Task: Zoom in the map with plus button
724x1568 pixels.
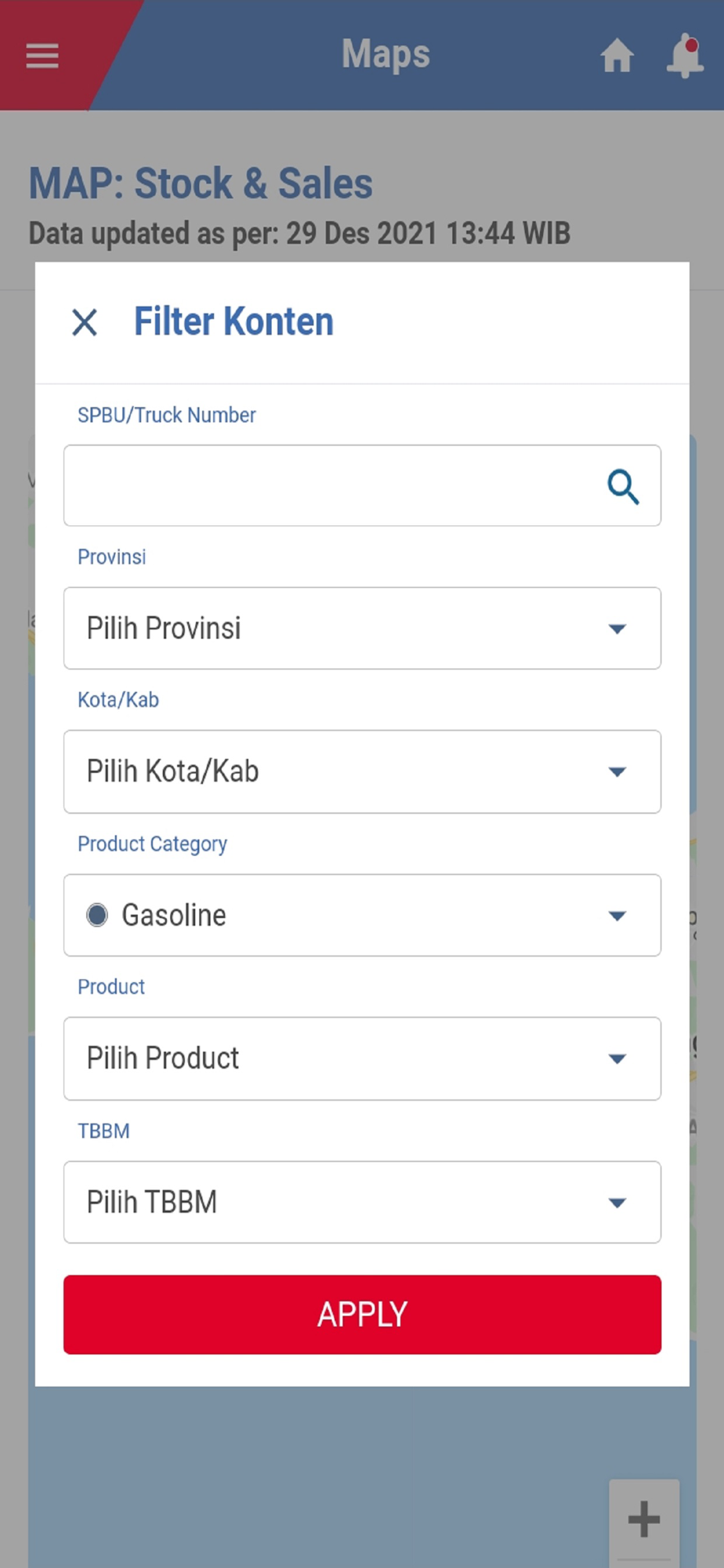Action: tap(644, 1519)
